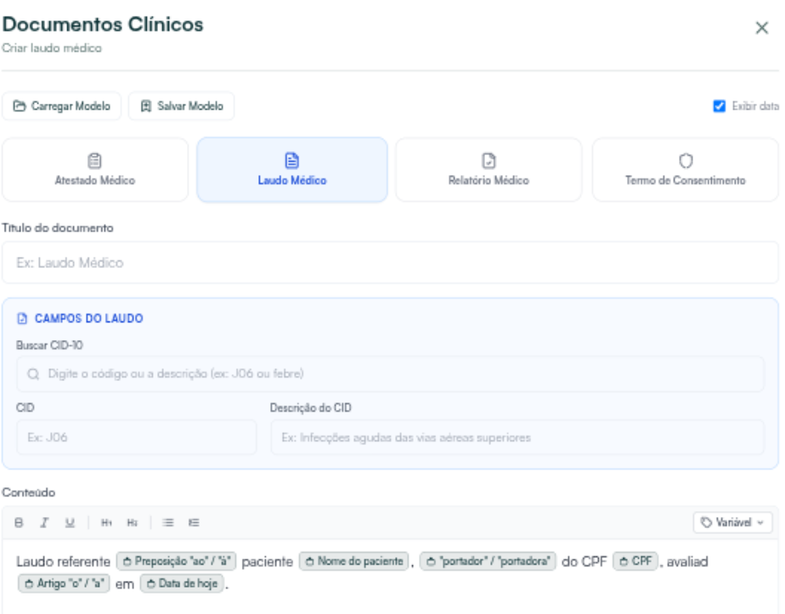The image size is (785, 614).
Task: Apply Heading 2 style
Action: click(132, 523)
